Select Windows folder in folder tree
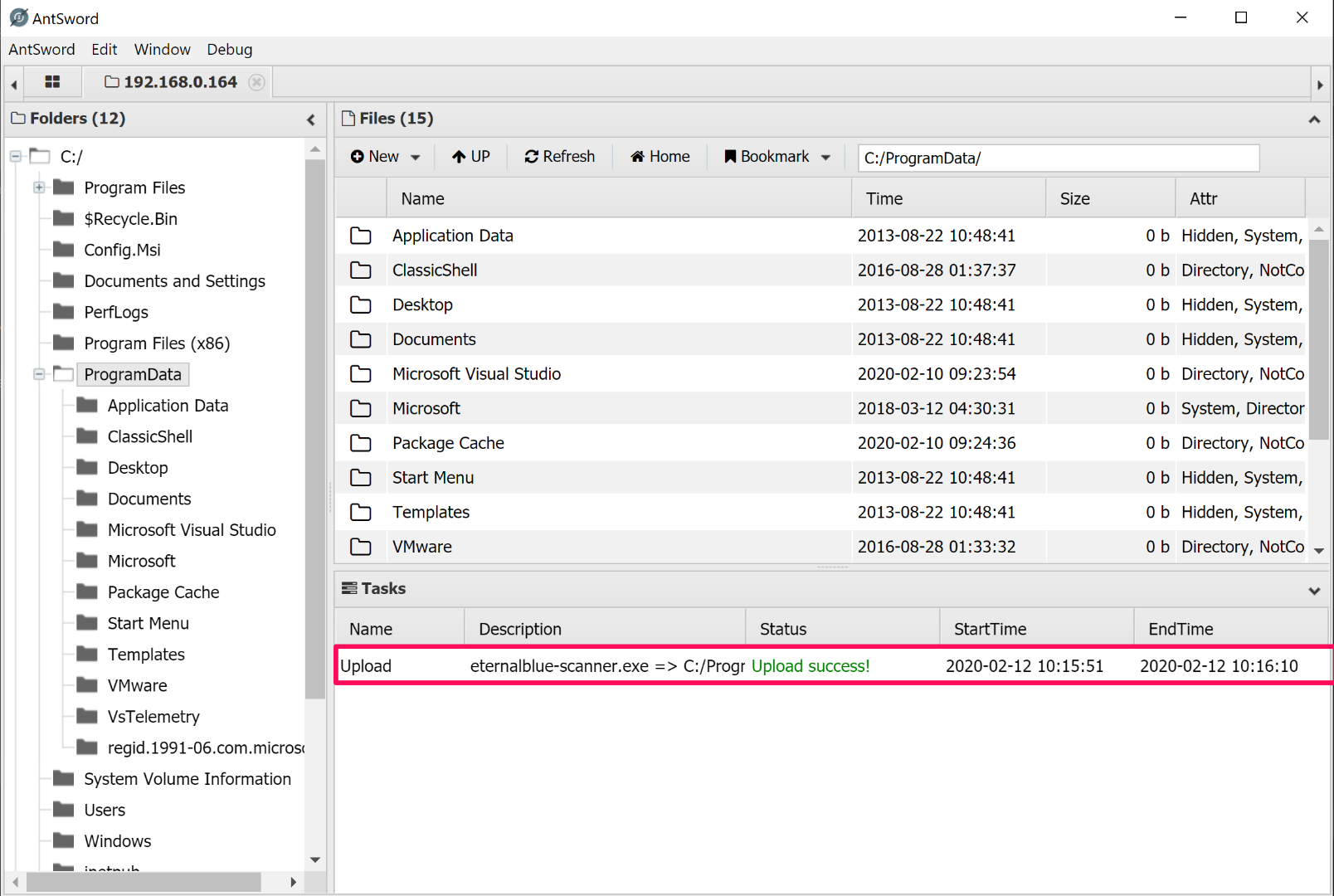 pos(117,841)
